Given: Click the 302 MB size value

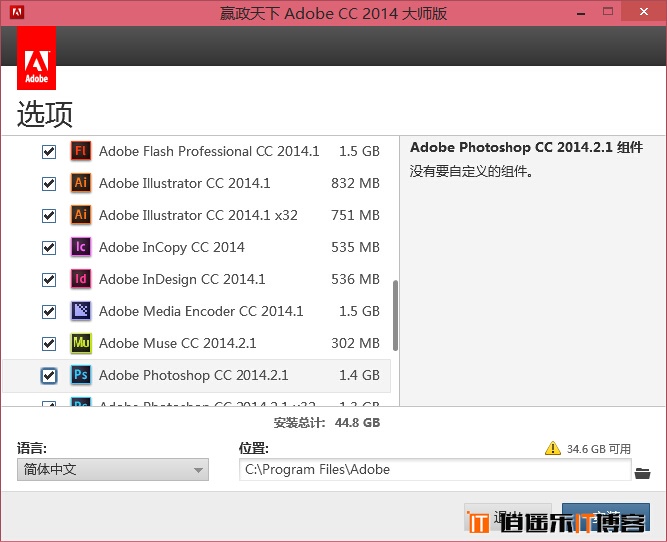Looking at the screenshot, I should tap(356, 343).
